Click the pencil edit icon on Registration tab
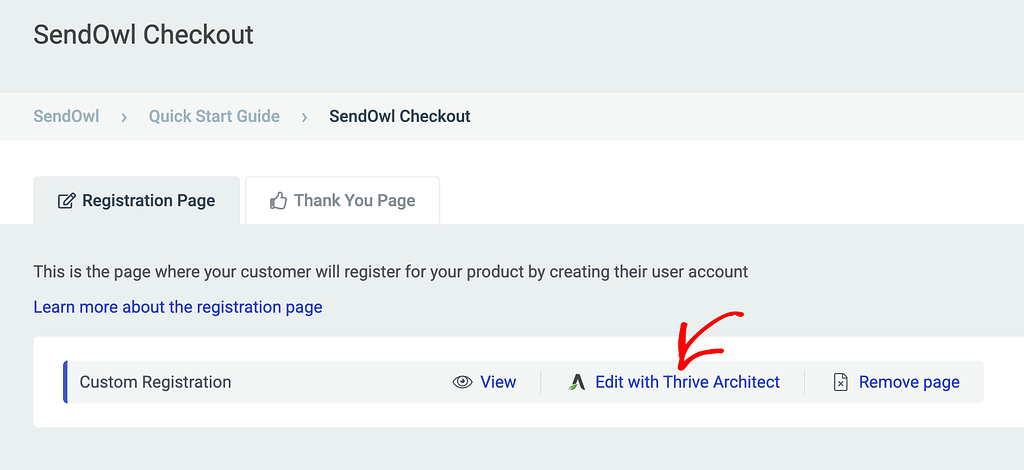1024x470 pixels. pos(67,200)
